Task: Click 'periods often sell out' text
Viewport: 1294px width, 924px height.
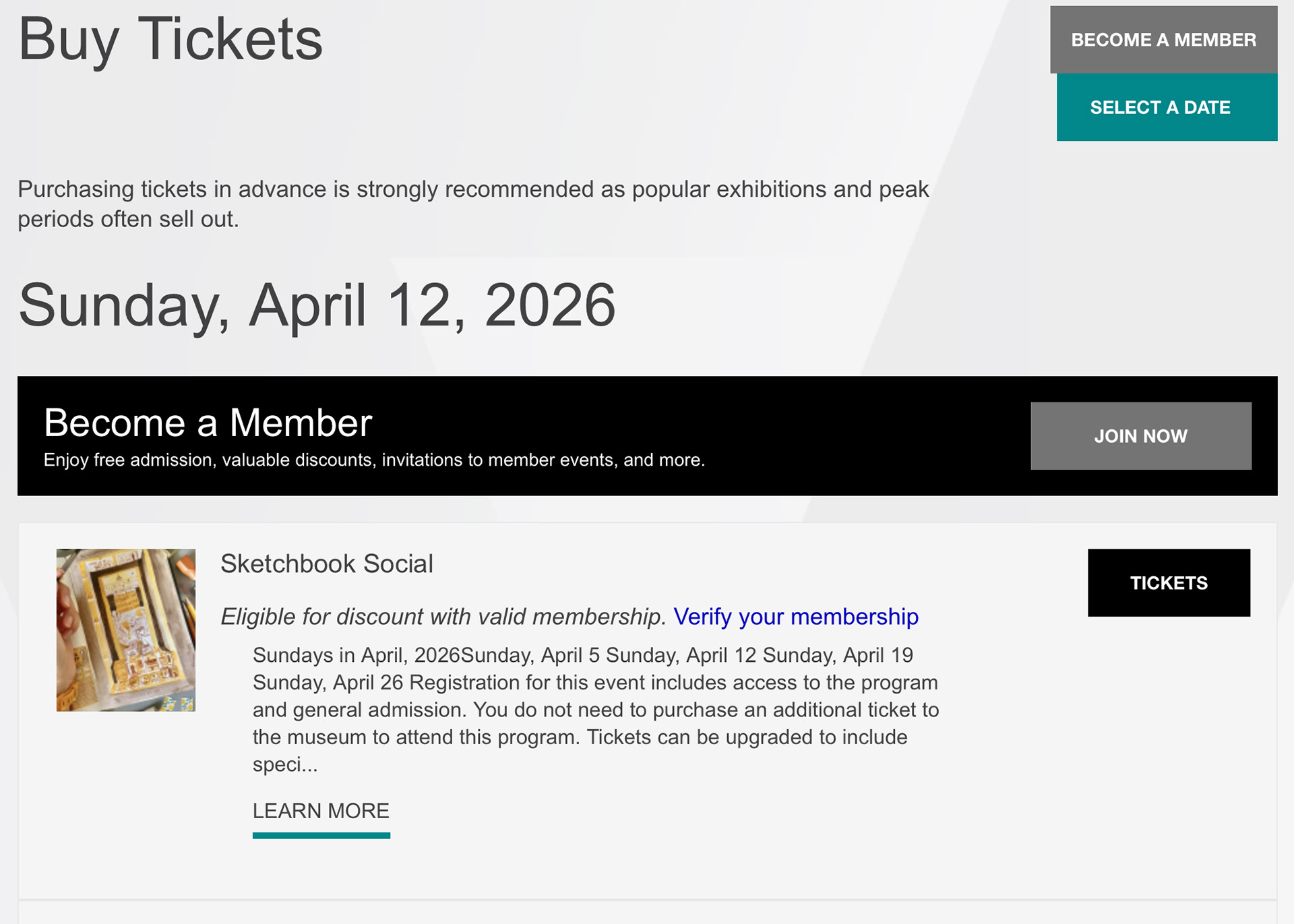Action: (128, 220)
